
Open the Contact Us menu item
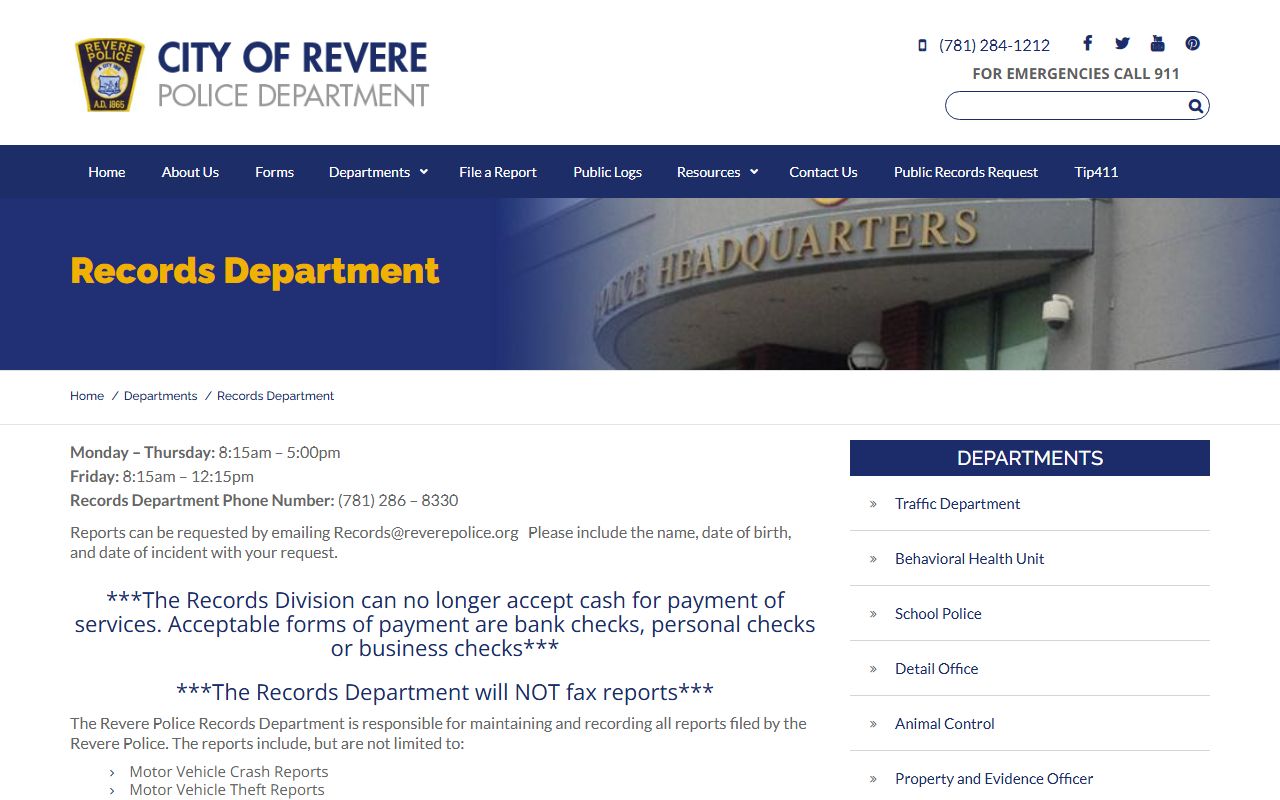(x=823, y=172)
